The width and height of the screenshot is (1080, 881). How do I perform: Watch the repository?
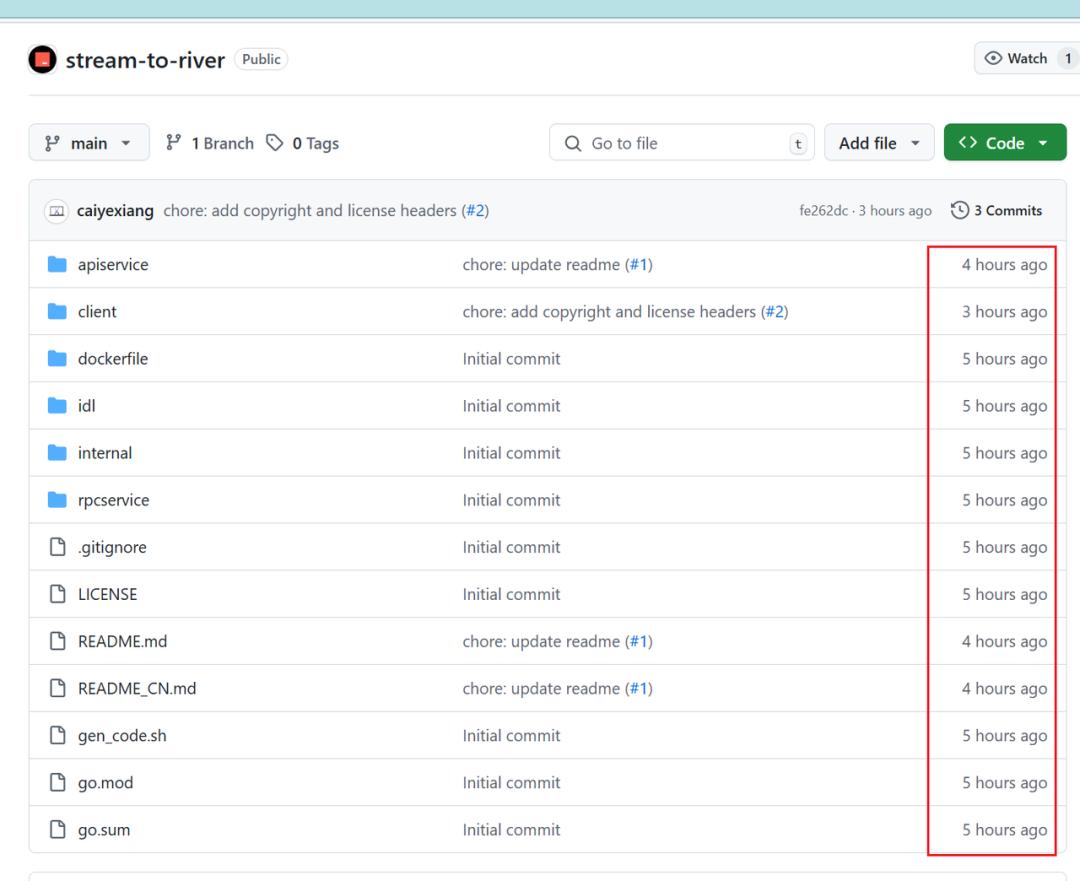point(1015,59)
